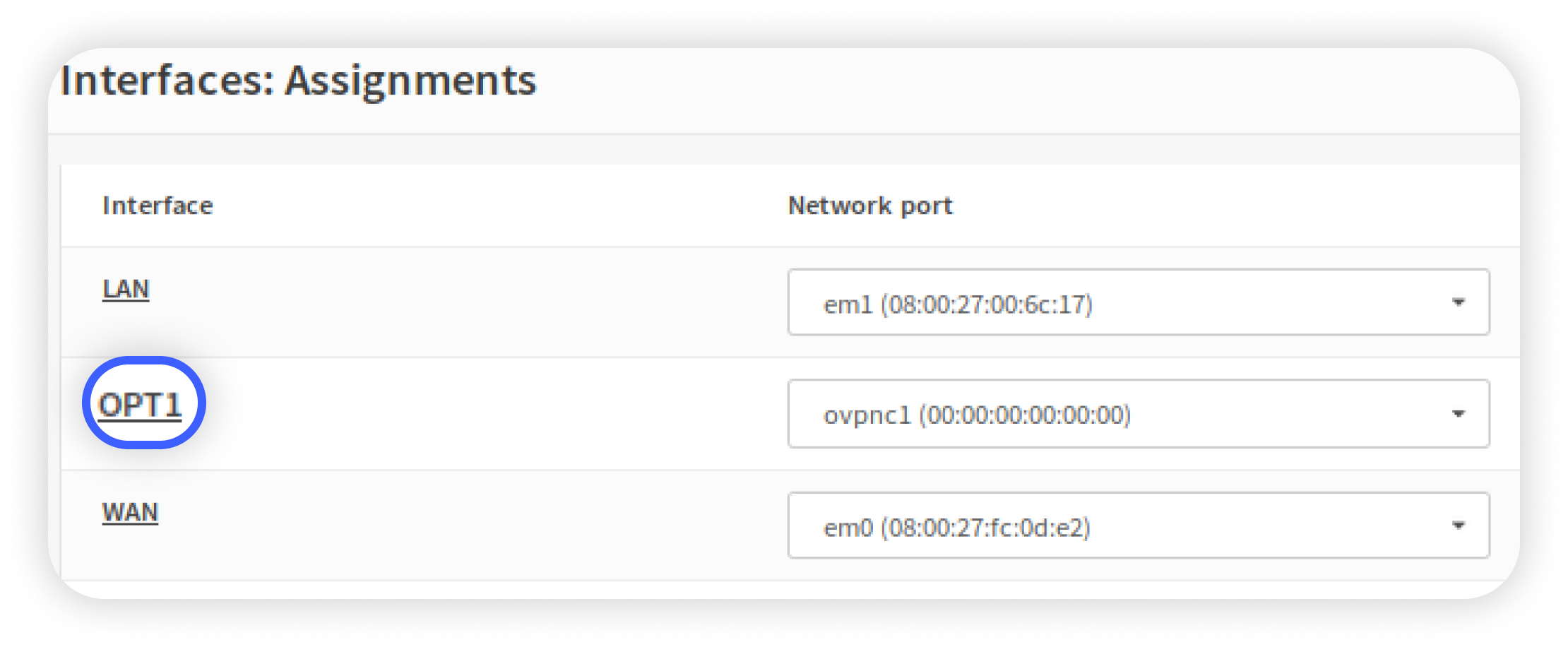Click the MAC address 08:00:27:00:6c:17 text
Viewport: 1568px width, 647px height.
coord(987,305)
